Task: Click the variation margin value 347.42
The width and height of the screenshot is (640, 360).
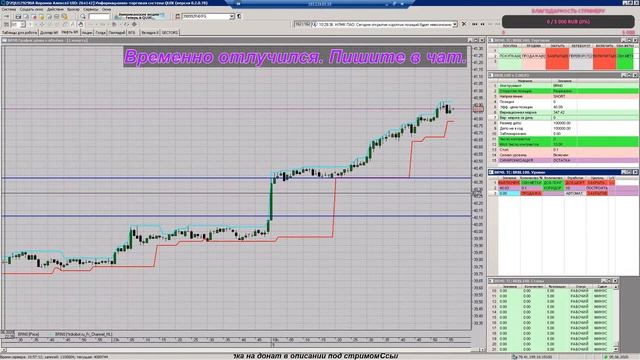Action: pos(559,113)
